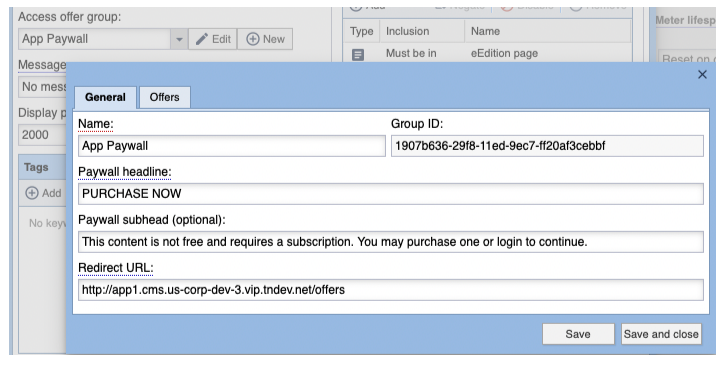Viewport: 728px width, 366px height.
Task: Select 'Must be in' table cell
Action: (411, 53)
